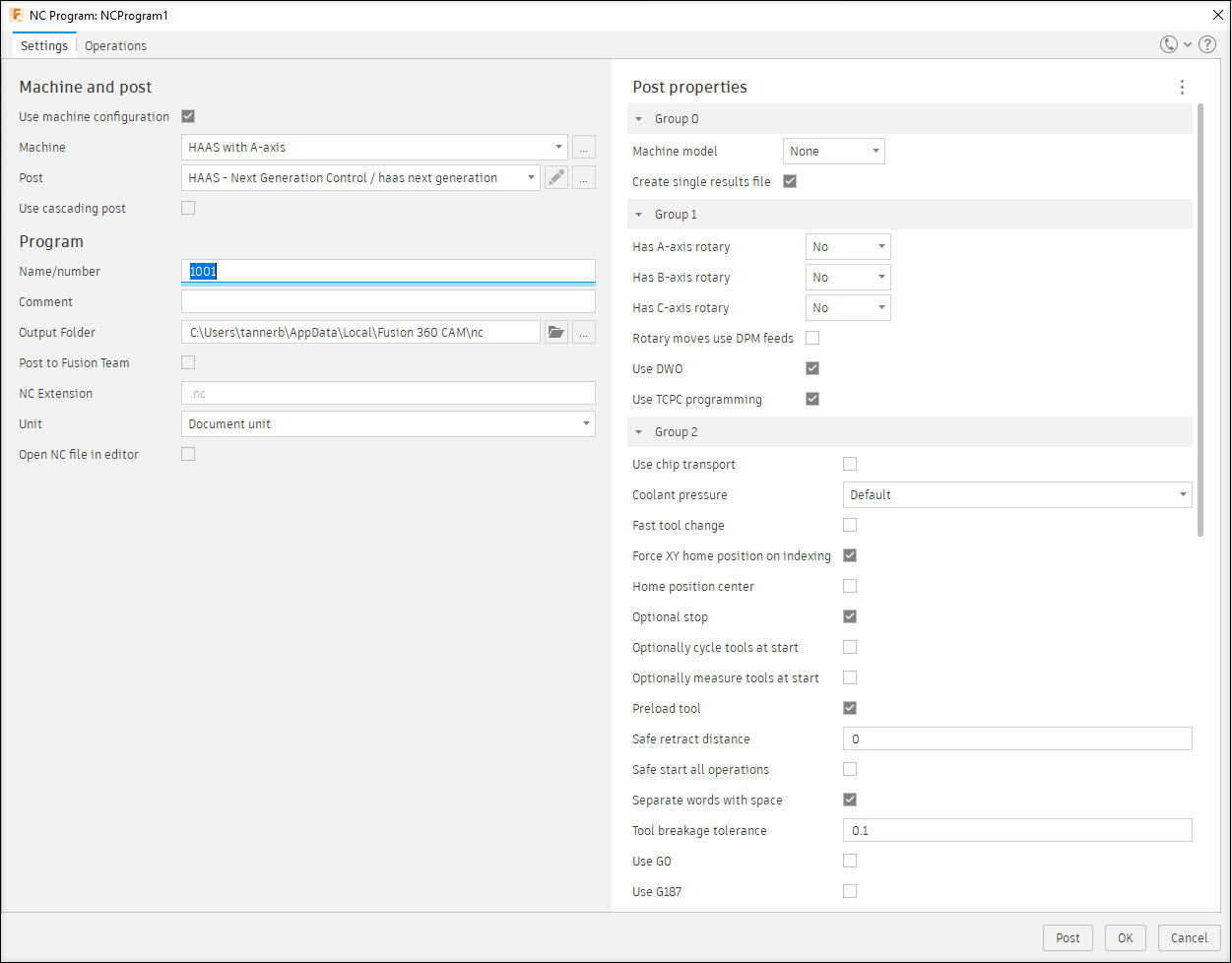Screen dimensions: 1232x963
Task: Toggle Create single results file checkbox
Action: coord(790,181)
